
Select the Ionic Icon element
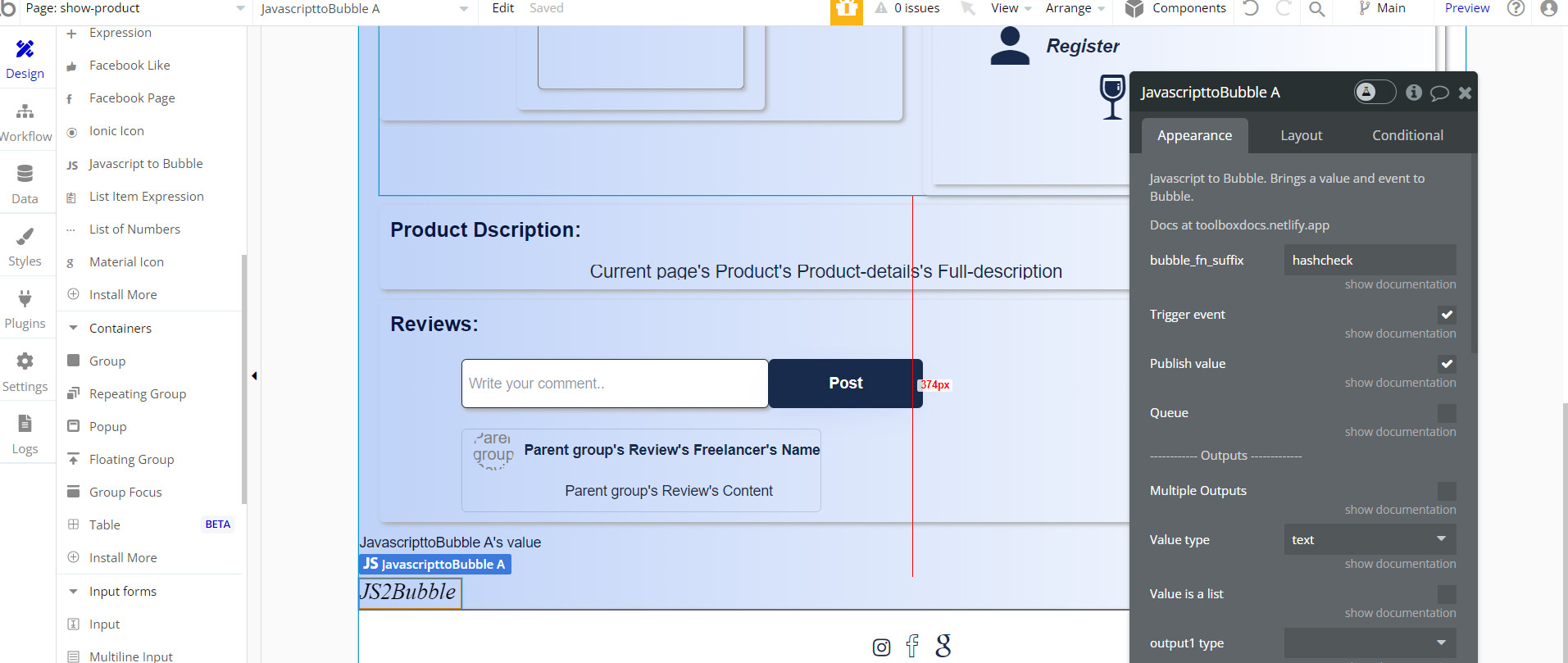pyautogui.click(x=116, y=131)
